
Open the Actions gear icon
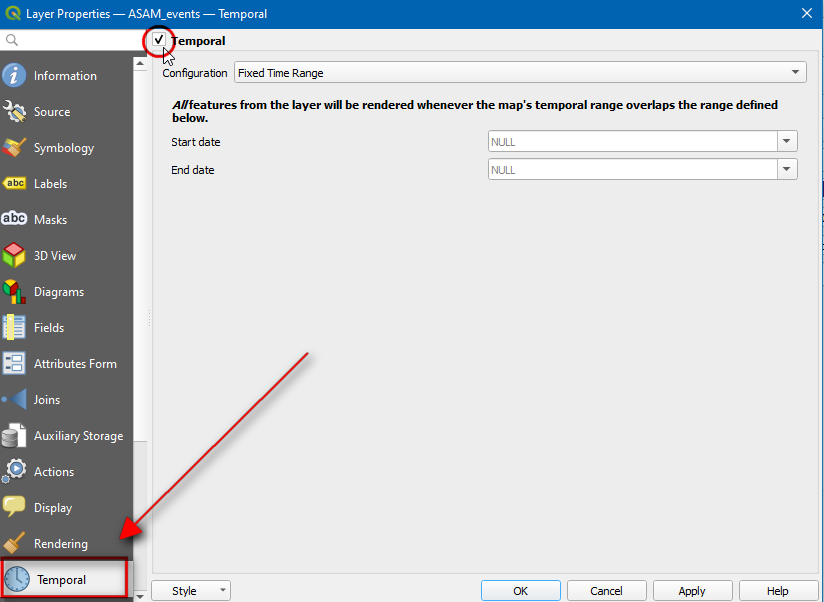[15, 472]
